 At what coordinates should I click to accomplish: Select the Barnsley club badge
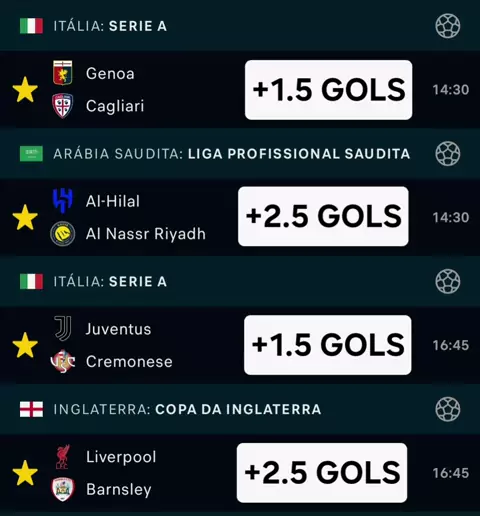[x=63, y=489]
